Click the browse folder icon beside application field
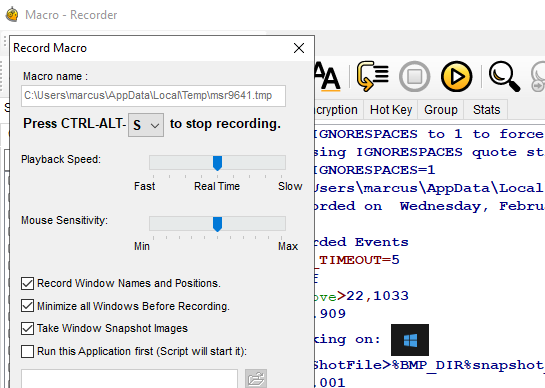Viewport: 545px width, 388px height. point(256,379)
